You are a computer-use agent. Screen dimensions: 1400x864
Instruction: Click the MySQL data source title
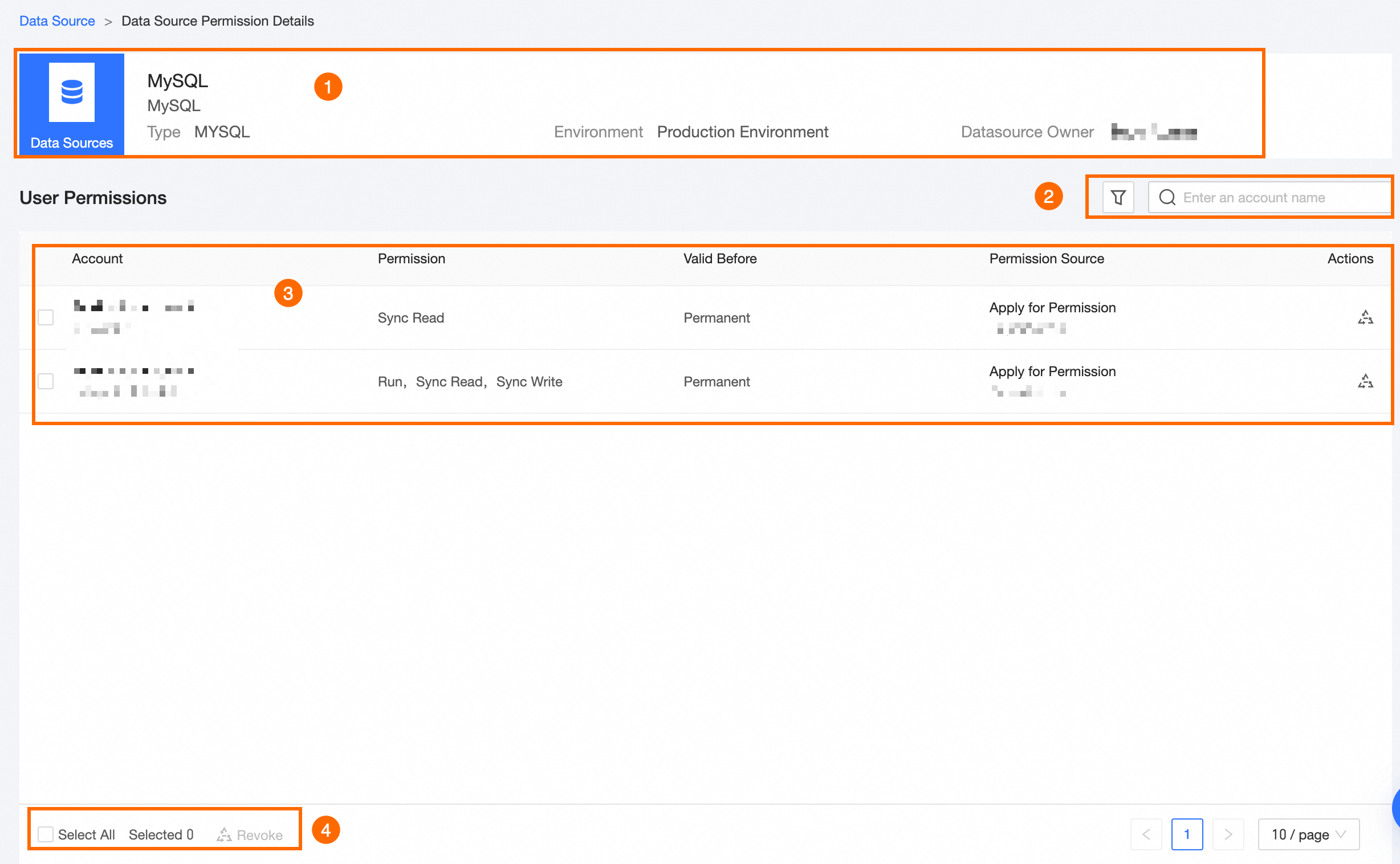(x=178, y=81)
